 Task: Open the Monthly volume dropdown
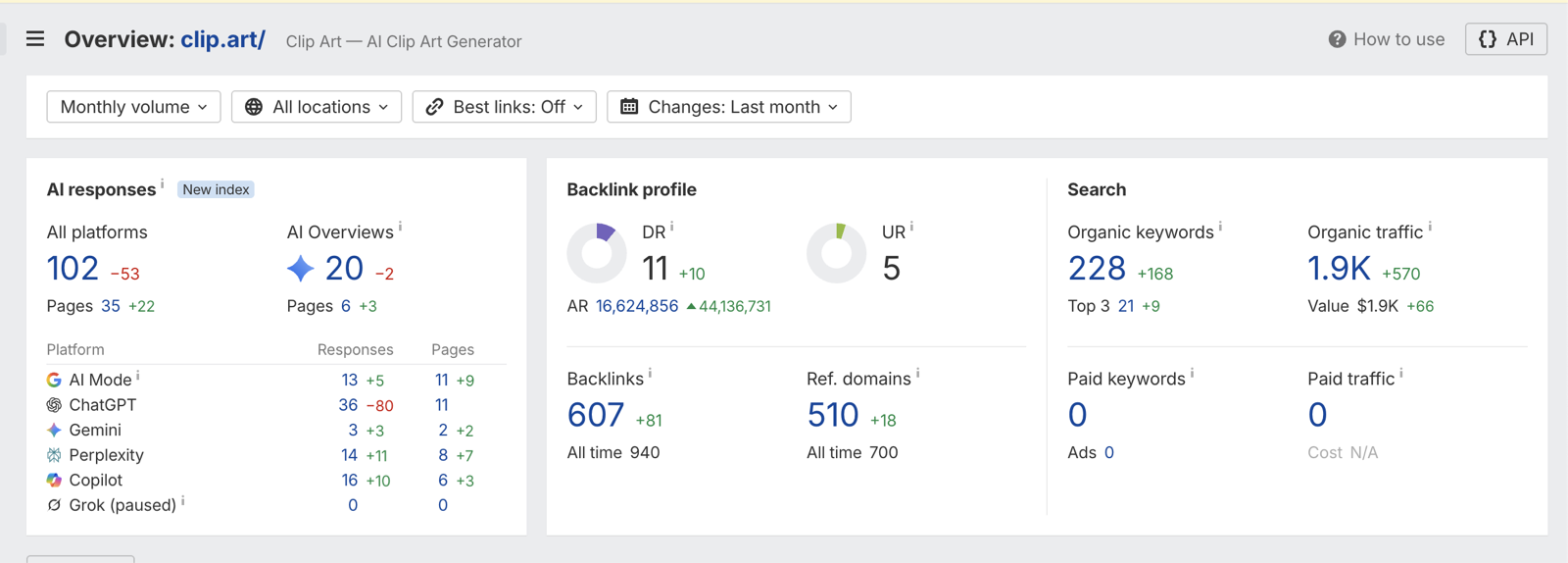(133, 107)
